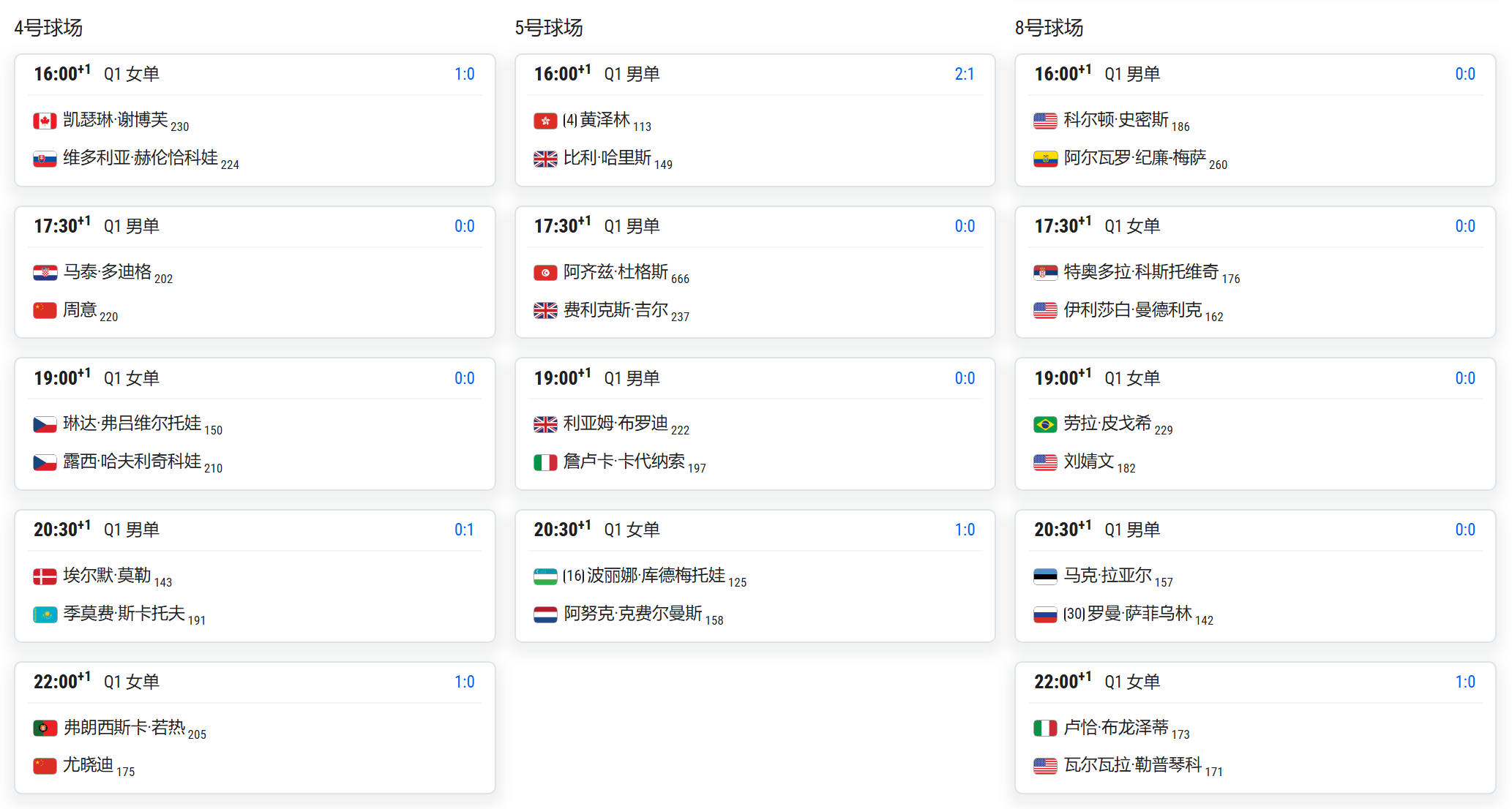Click UK flag beside 利亚姆·布罗迪
The width and height of the screenshot is (1512, 809).
coord(545,424)
